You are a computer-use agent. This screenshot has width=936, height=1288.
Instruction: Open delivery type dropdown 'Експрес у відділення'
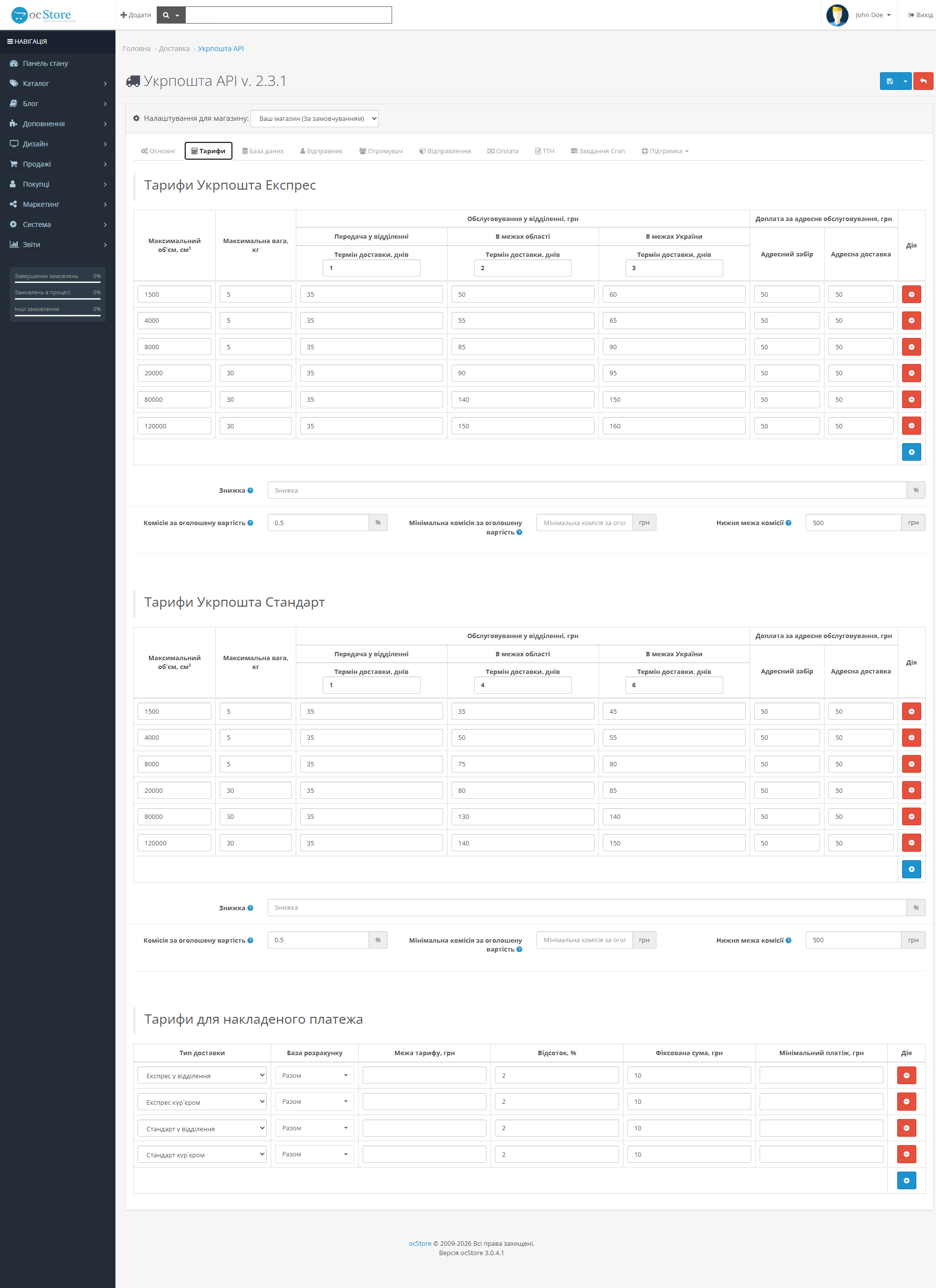point(202,1076)
